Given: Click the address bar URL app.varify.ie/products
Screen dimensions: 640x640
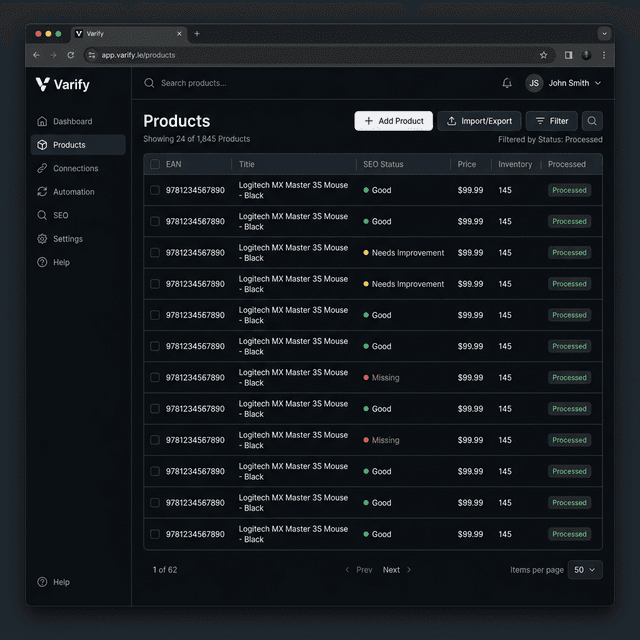Looking at the screenshot, I should pyautogui.click(x=138, y=55).
